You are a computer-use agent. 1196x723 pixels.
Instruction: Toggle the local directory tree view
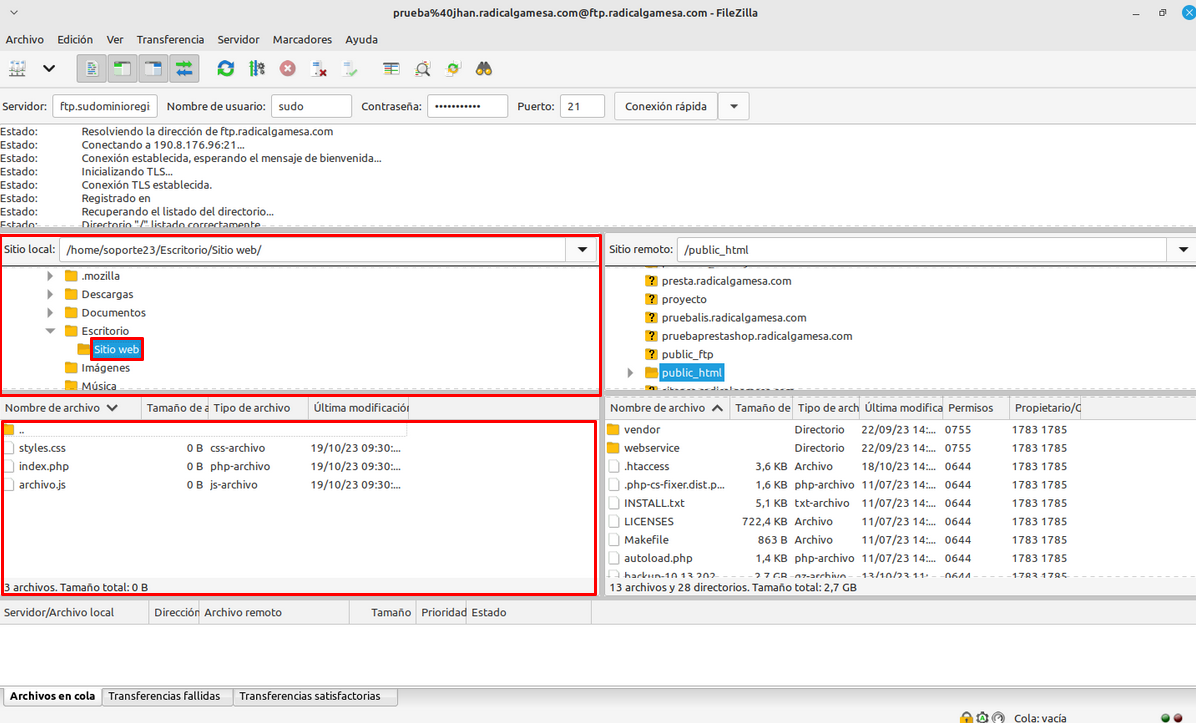click(x=122, y=69)
